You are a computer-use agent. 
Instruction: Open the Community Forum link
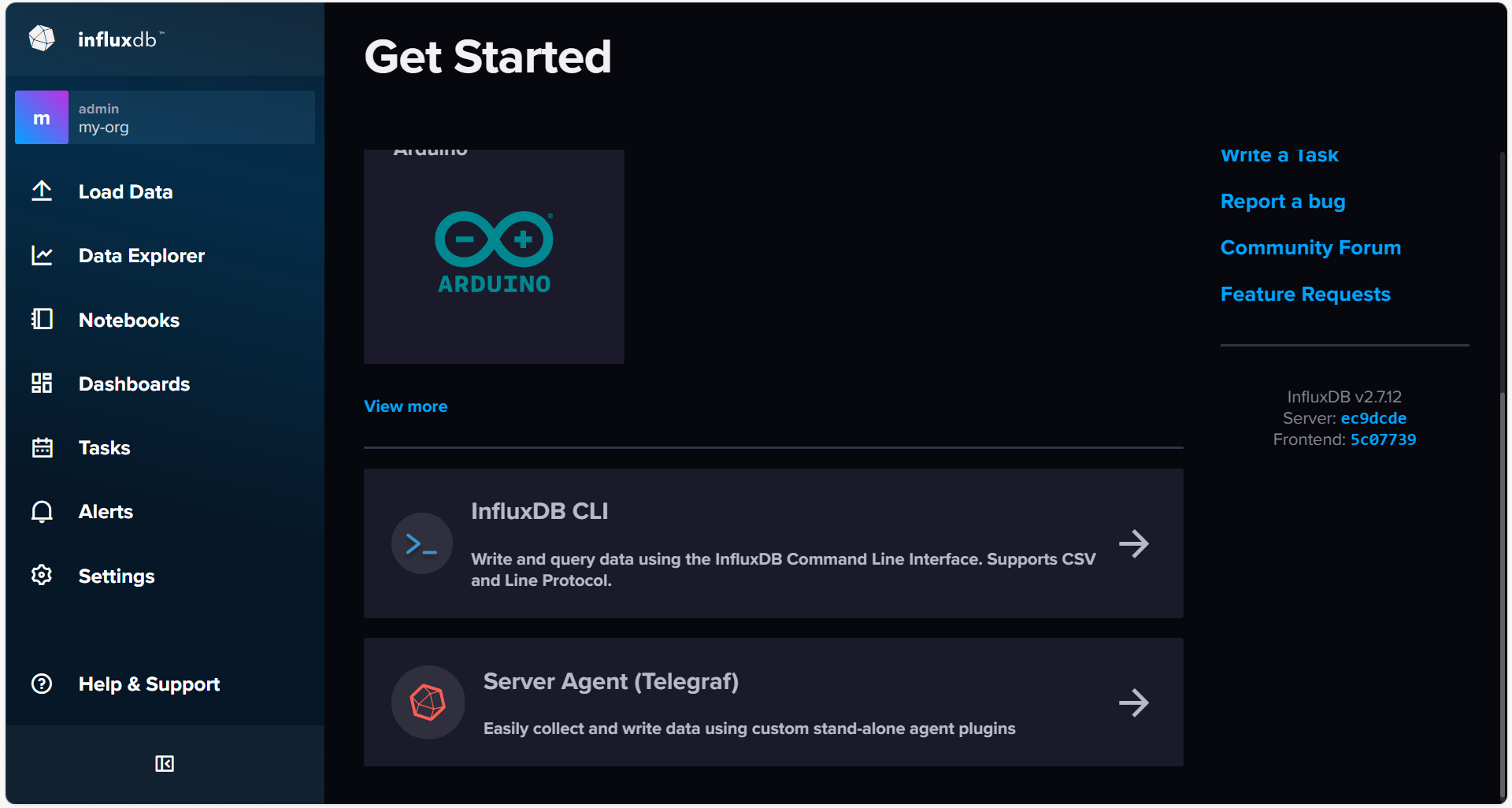pos(1310,247)
